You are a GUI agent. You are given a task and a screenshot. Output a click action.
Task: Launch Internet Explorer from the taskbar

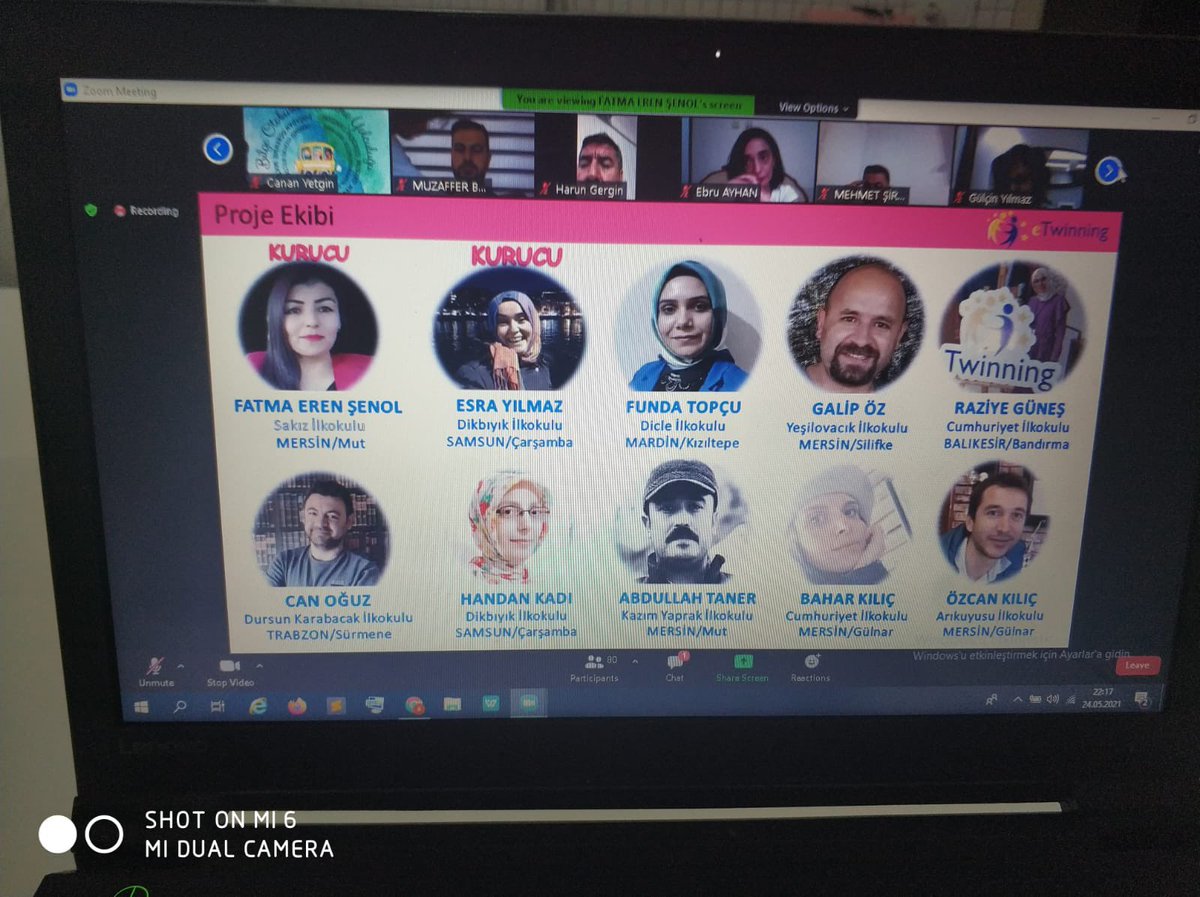[258, 706]
